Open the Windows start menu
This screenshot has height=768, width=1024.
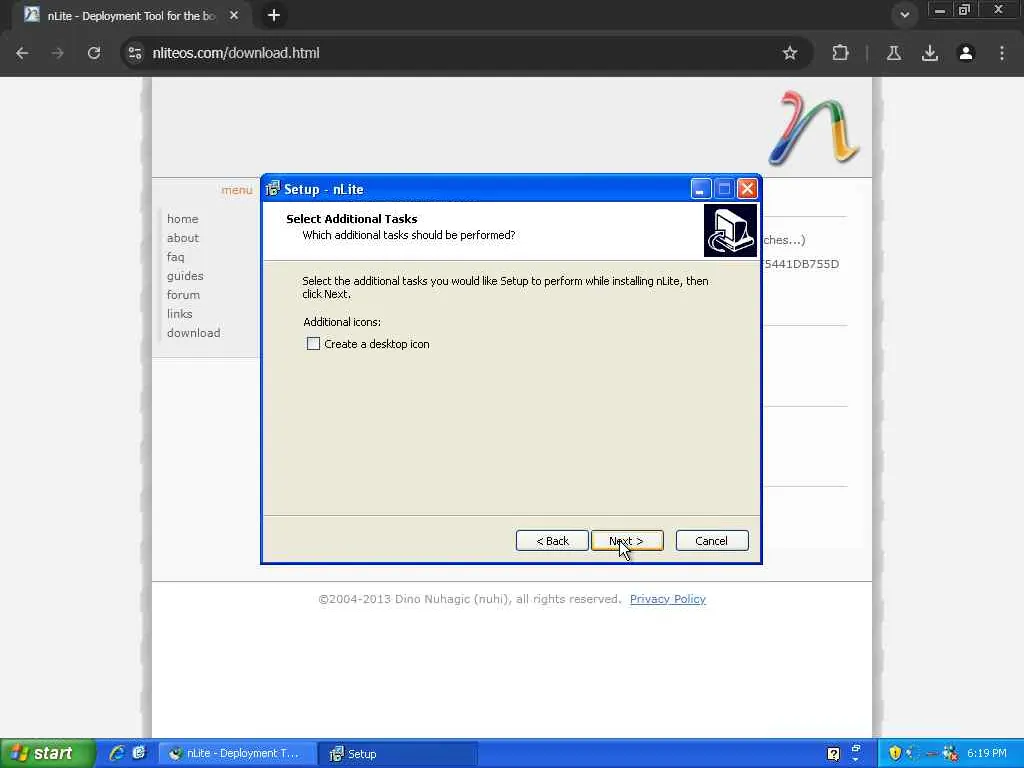click(x=47, y=753)
